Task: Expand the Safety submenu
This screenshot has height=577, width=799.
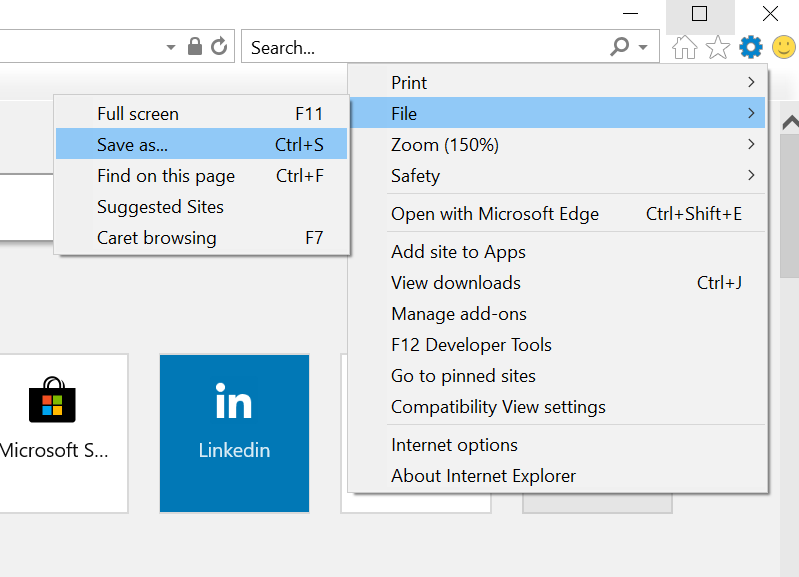Action: pos(557,176)
